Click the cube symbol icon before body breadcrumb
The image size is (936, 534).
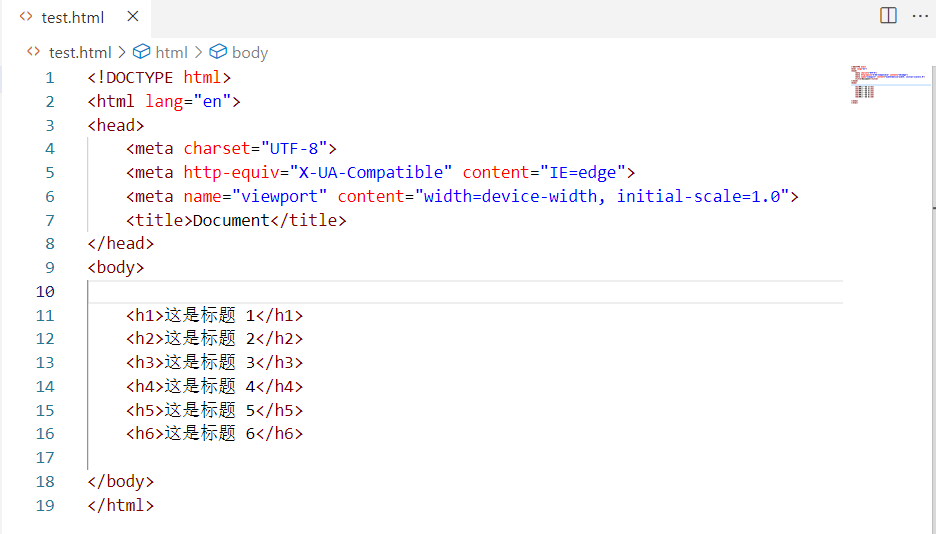pos(218,52)
